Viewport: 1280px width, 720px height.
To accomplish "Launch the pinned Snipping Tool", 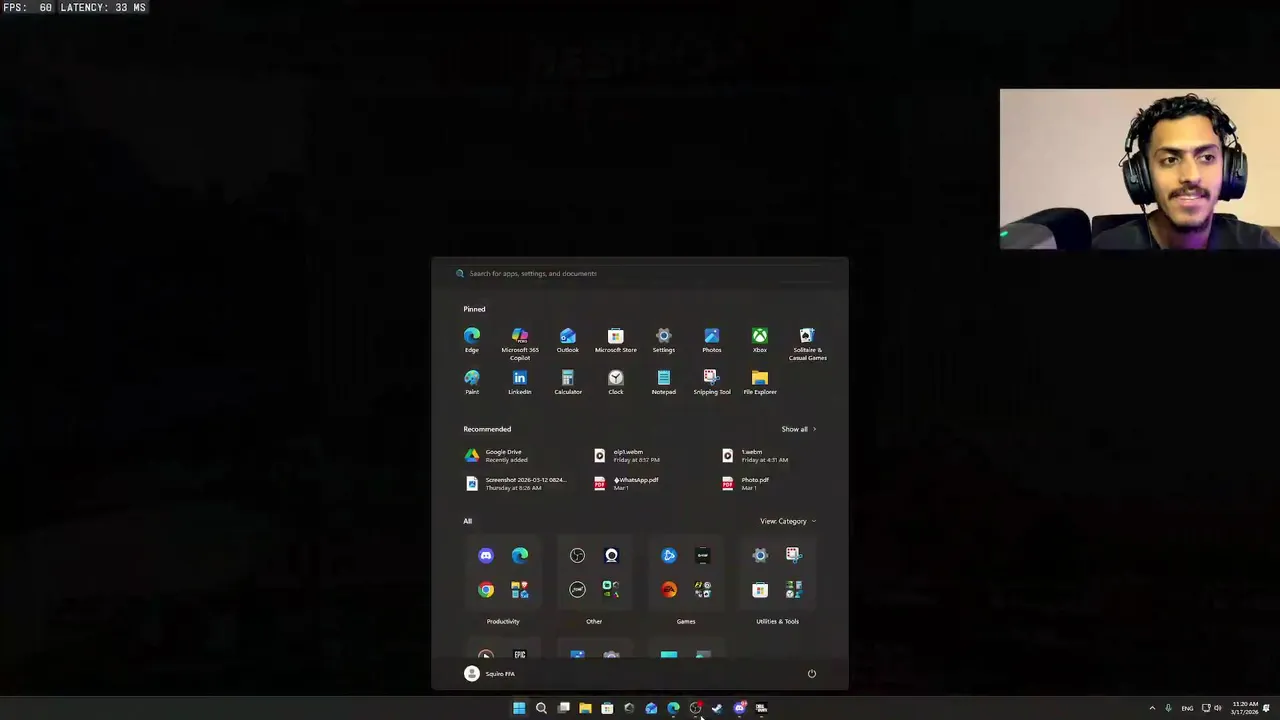I will pyautogui.click(x=712, y=382).
